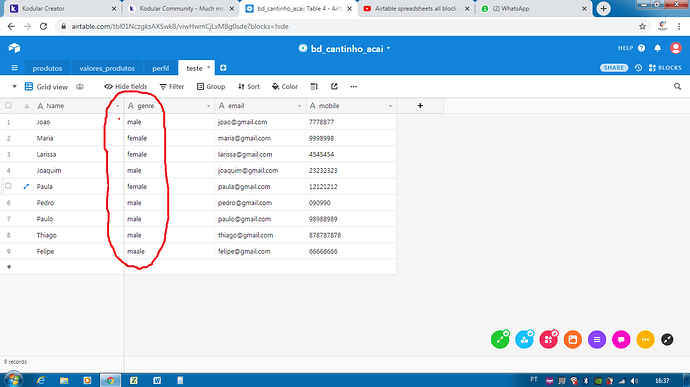The image size is (690, 387).
Task: Switch to the produtos table tab
Action: tap(47, 68)
